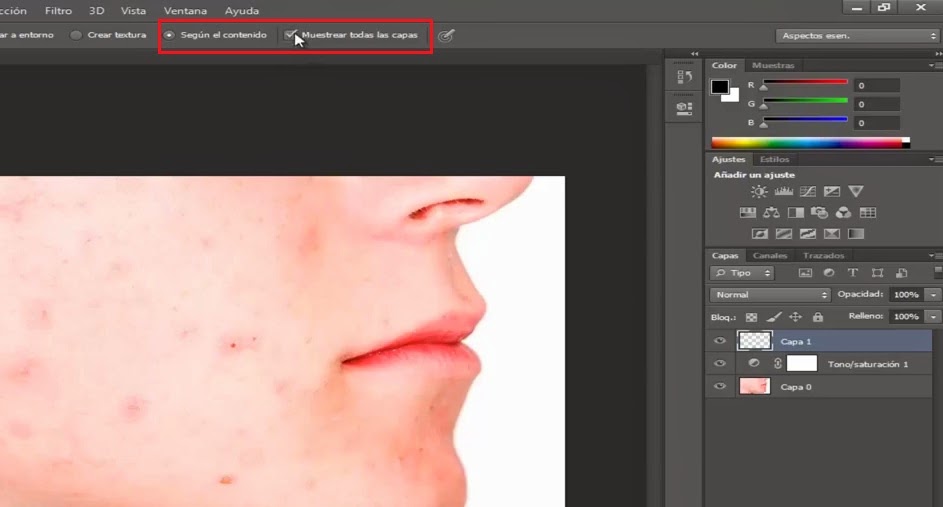This screenshot has height=507, width=943.
Task: Toggle lock all padlock
Action: coord(817,317)
